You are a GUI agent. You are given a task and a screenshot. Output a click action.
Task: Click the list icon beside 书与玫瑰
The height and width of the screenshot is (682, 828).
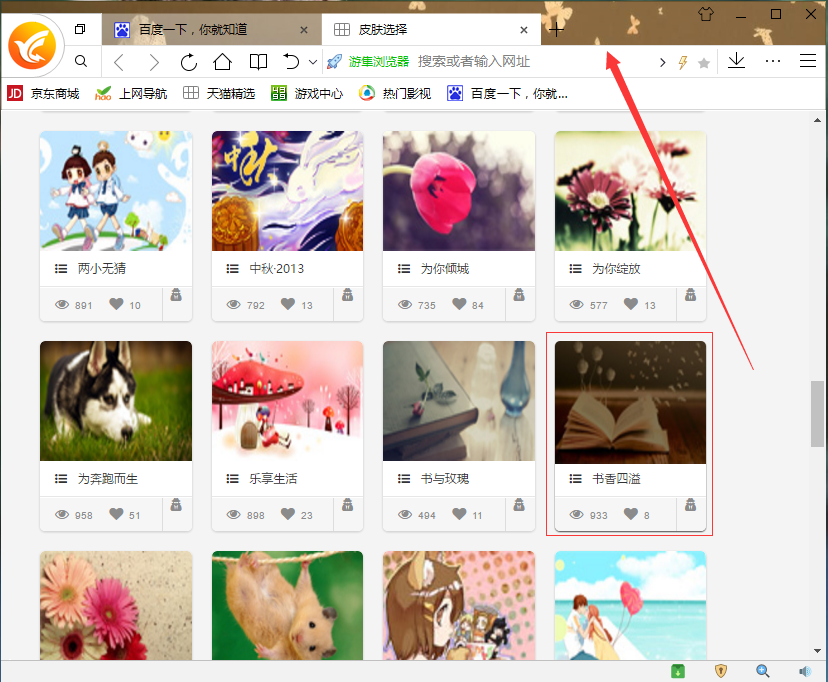(404, 479)
